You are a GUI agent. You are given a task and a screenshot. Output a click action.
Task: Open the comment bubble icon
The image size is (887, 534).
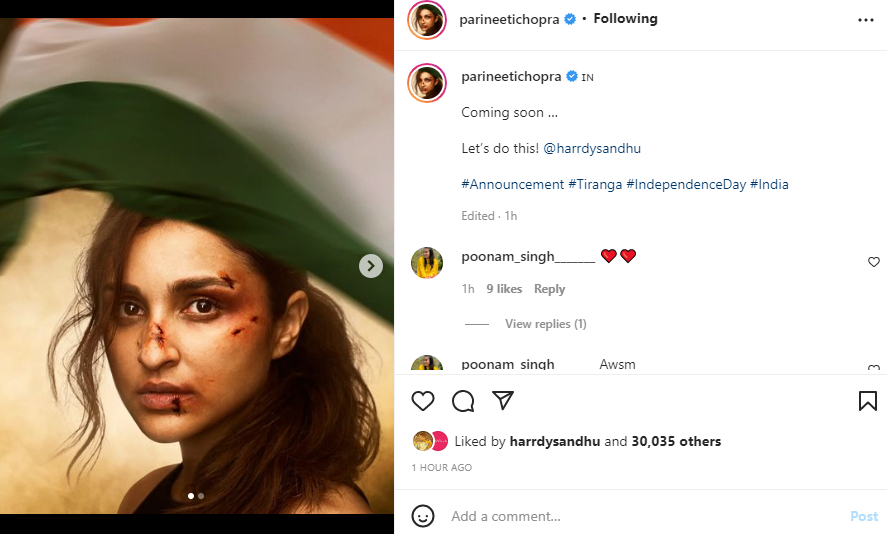click(x=463, y=401)
